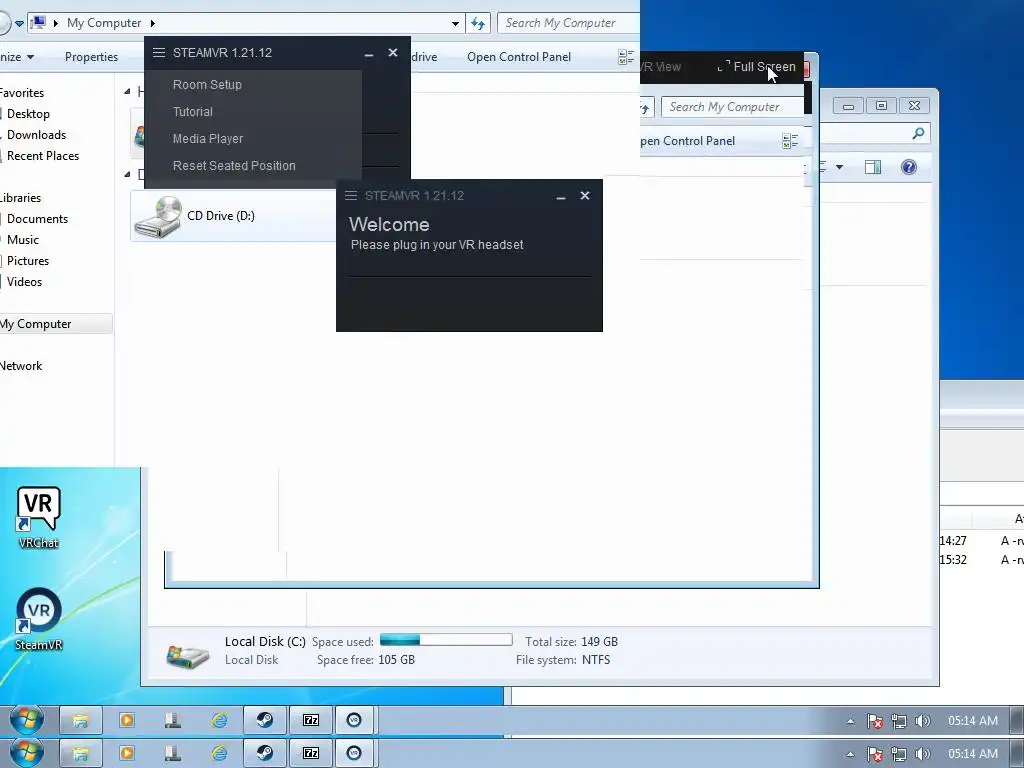
Task: Click refresh button next to address bar
Action: (478, 23)
